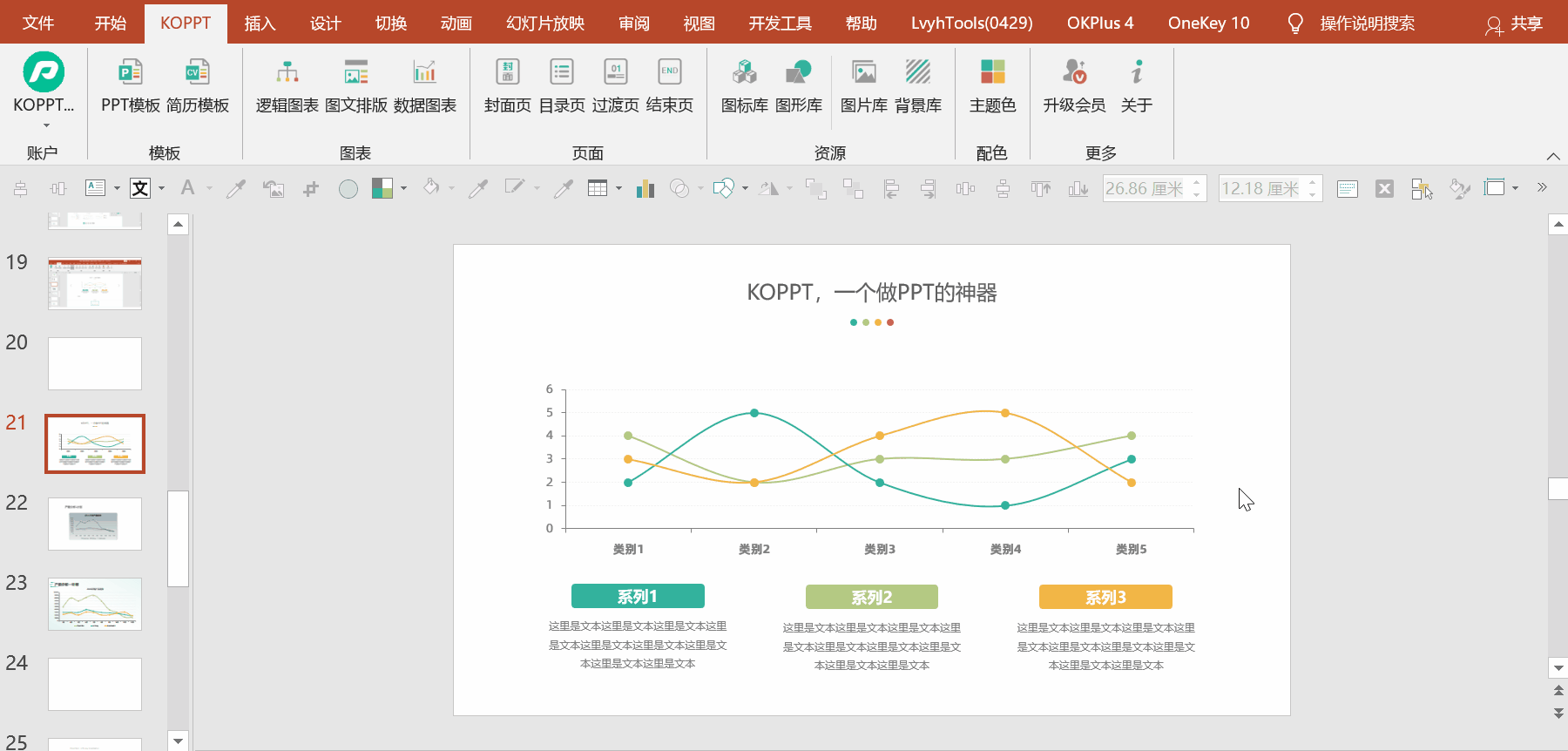Click the height field showing 12.18 厘米
The image size is (1568, 751).
point(1270,188)
